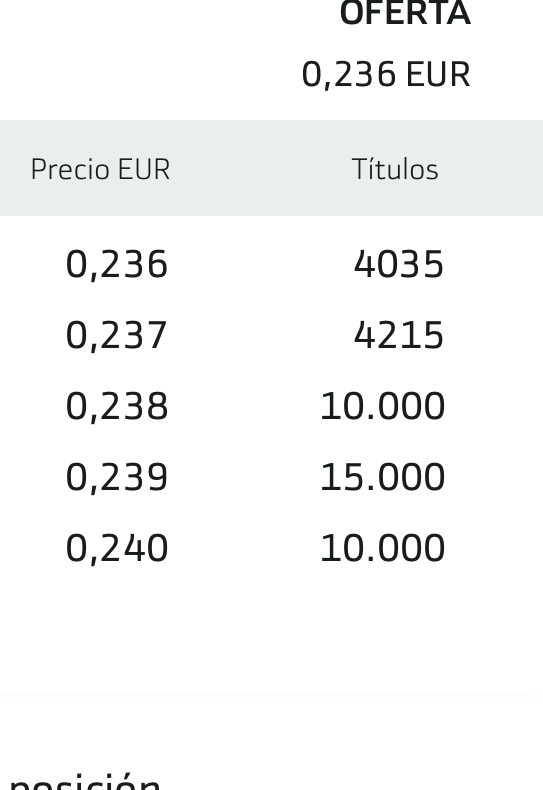Select the Títulos column header
This screenshot has height=790, width=543.
395,169
